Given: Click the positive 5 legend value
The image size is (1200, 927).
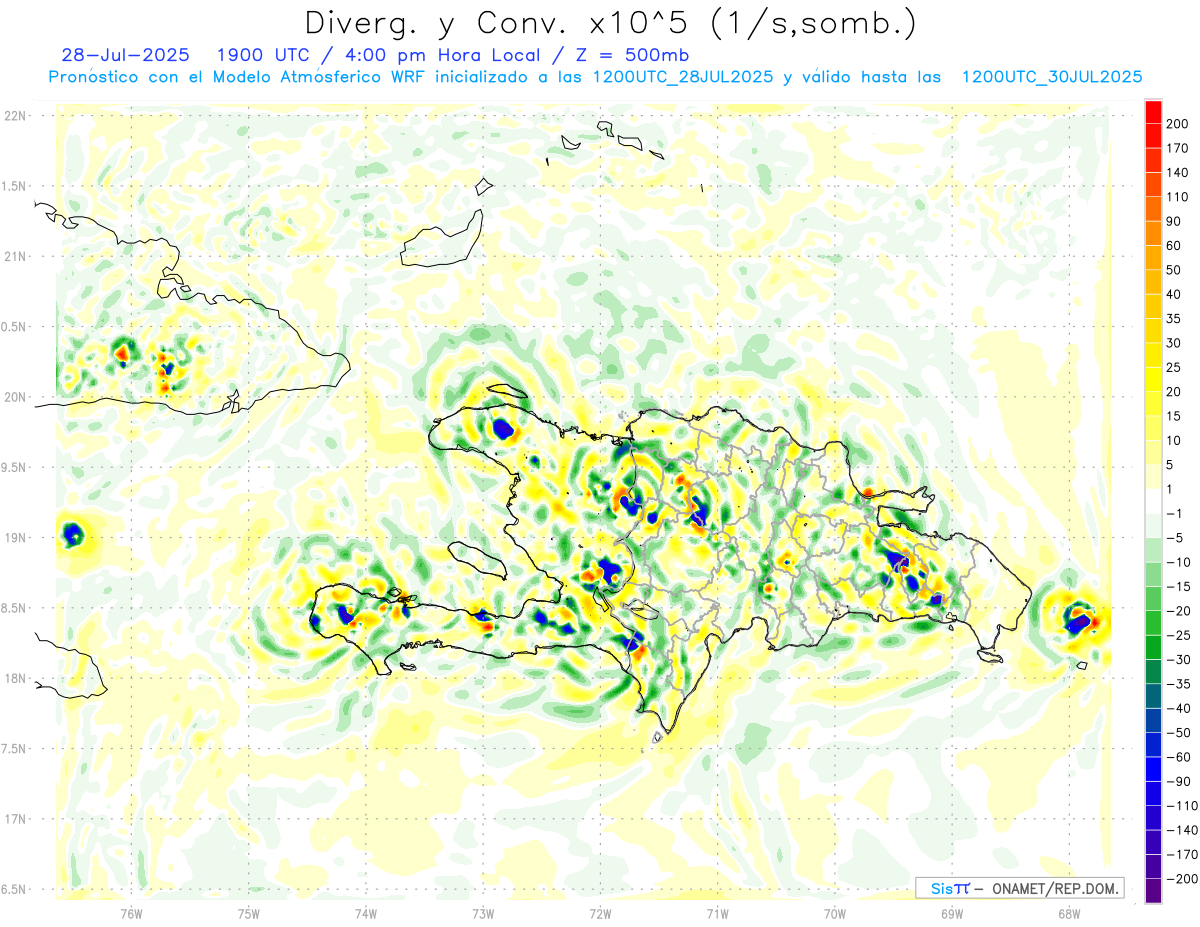Looking at the screenshot, I should click(x=1171, y=465).
